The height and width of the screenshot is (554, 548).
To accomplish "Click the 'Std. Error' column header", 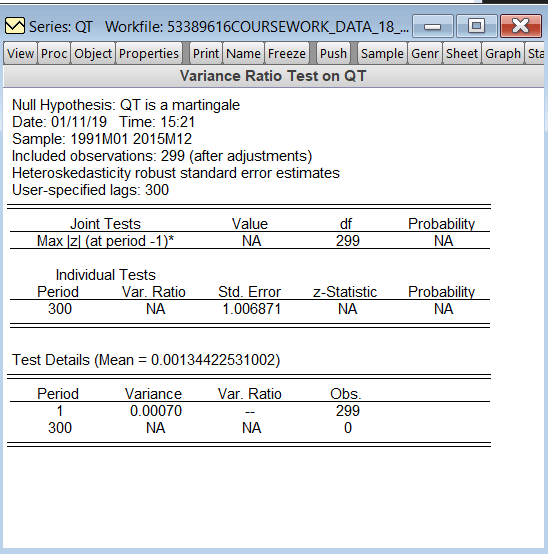I will coord(249,292).
